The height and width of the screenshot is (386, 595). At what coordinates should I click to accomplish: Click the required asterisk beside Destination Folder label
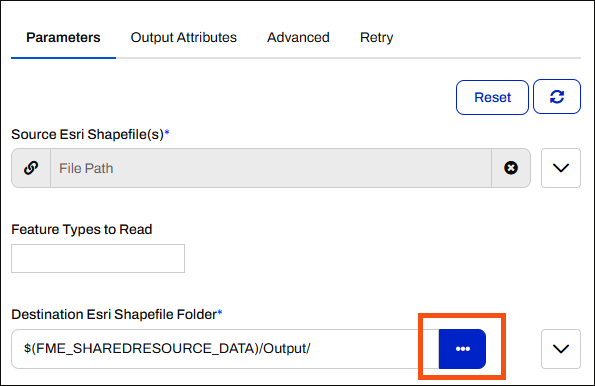[220, 312]
